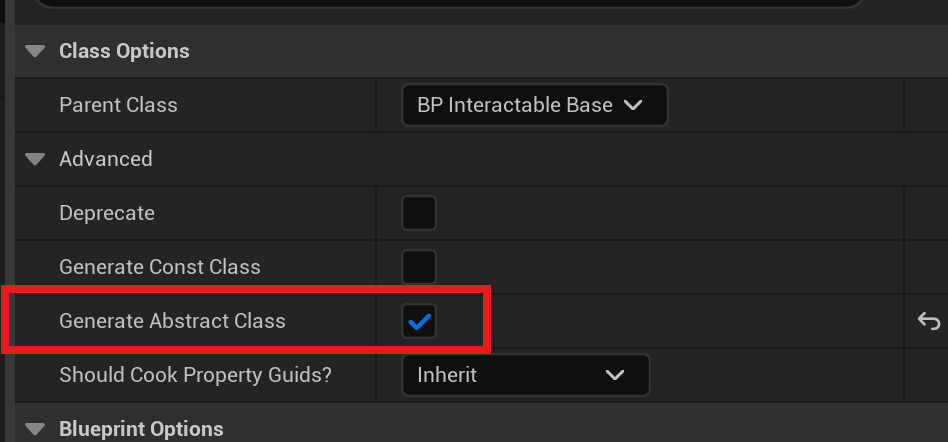This screenshot has height=442, width=948.
Task: Click the chevron beside BP Interactable Base
Action: (x=632, y=105)
